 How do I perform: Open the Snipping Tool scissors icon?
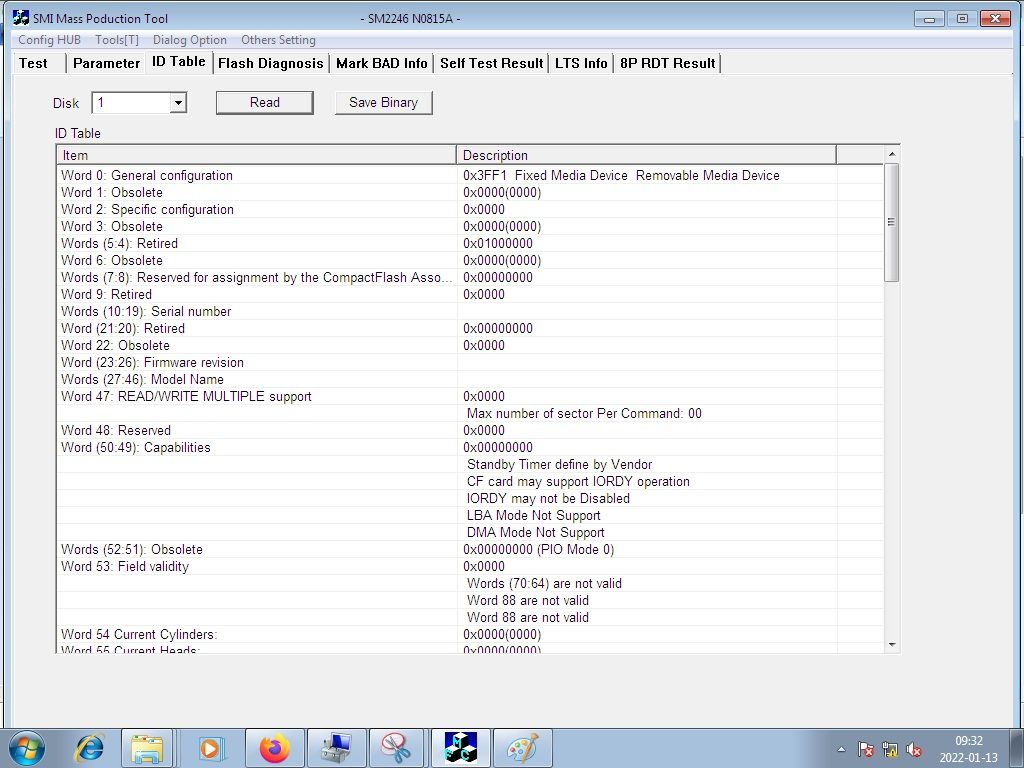(x=397, y=748)
